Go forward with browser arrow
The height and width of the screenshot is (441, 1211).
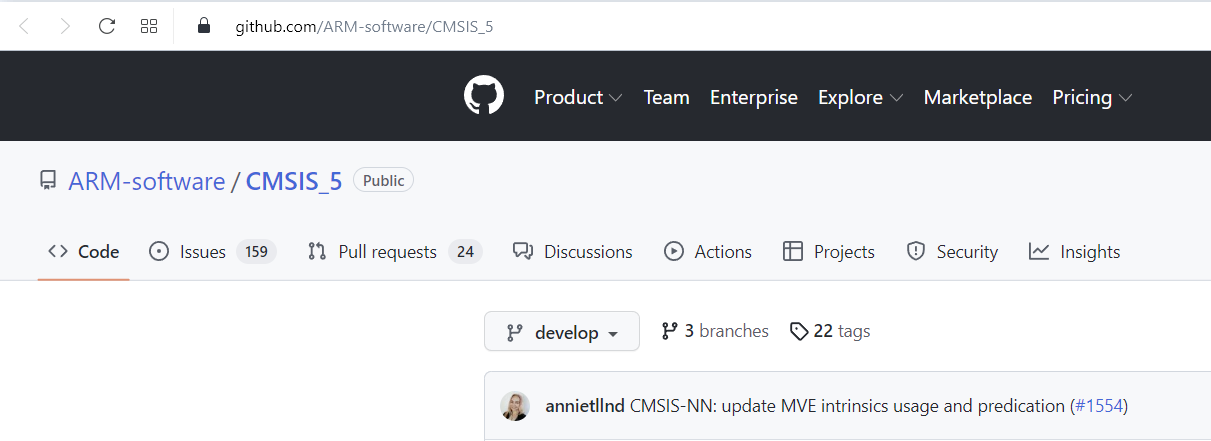(65, 26)
